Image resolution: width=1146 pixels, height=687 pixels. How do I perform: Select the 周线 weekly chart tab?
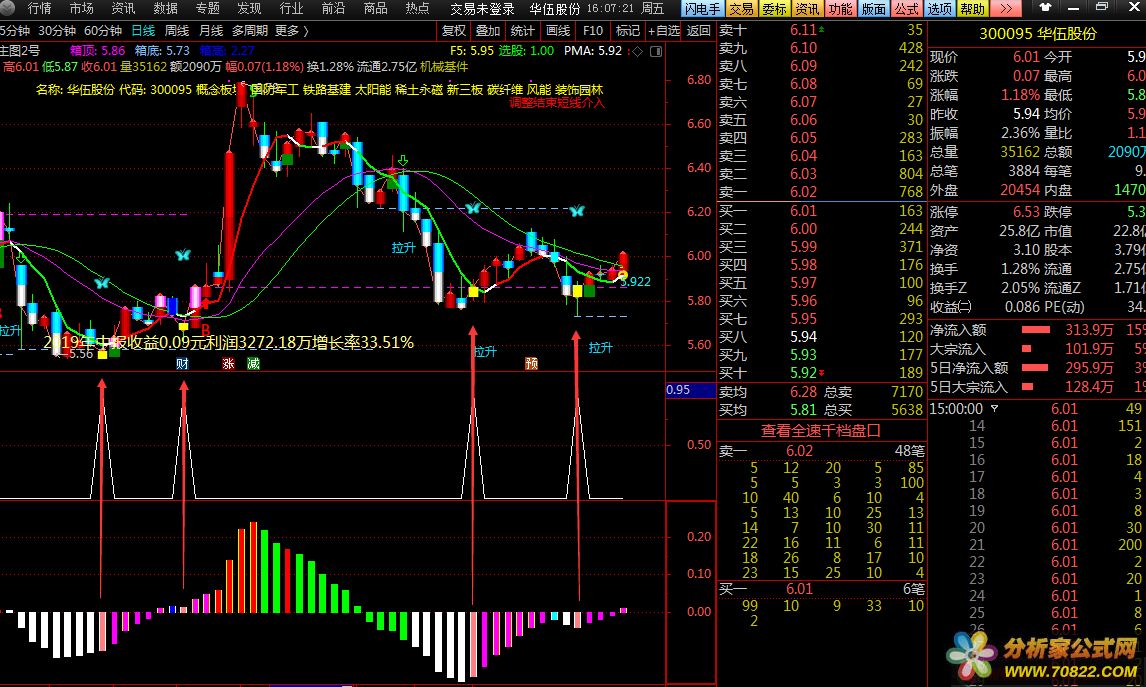coord(177,31)
